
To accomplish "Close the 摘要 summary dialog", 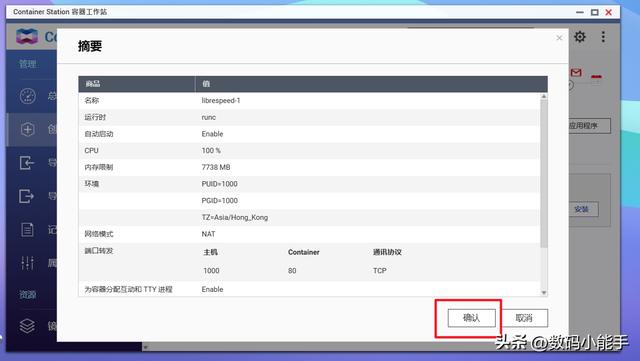I will pyautogui.click(x=559, y=38).
